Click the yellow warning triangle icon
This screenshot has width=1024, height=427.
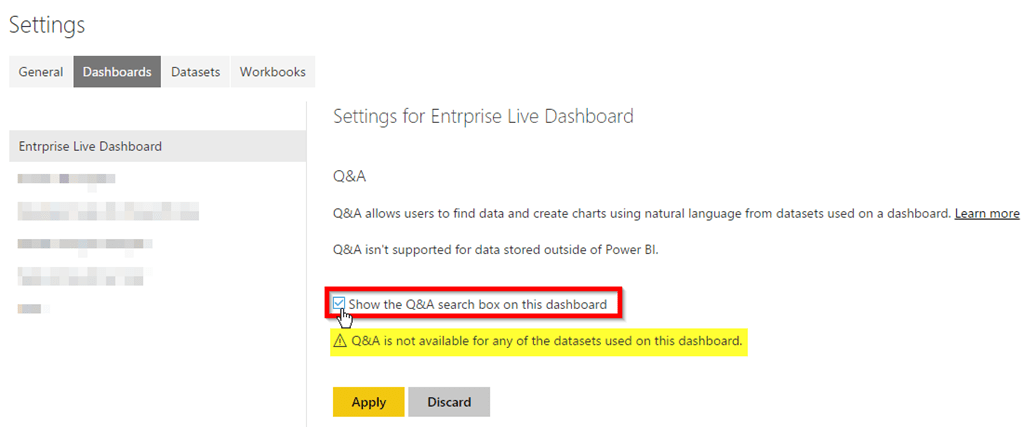tap(341, 342)
